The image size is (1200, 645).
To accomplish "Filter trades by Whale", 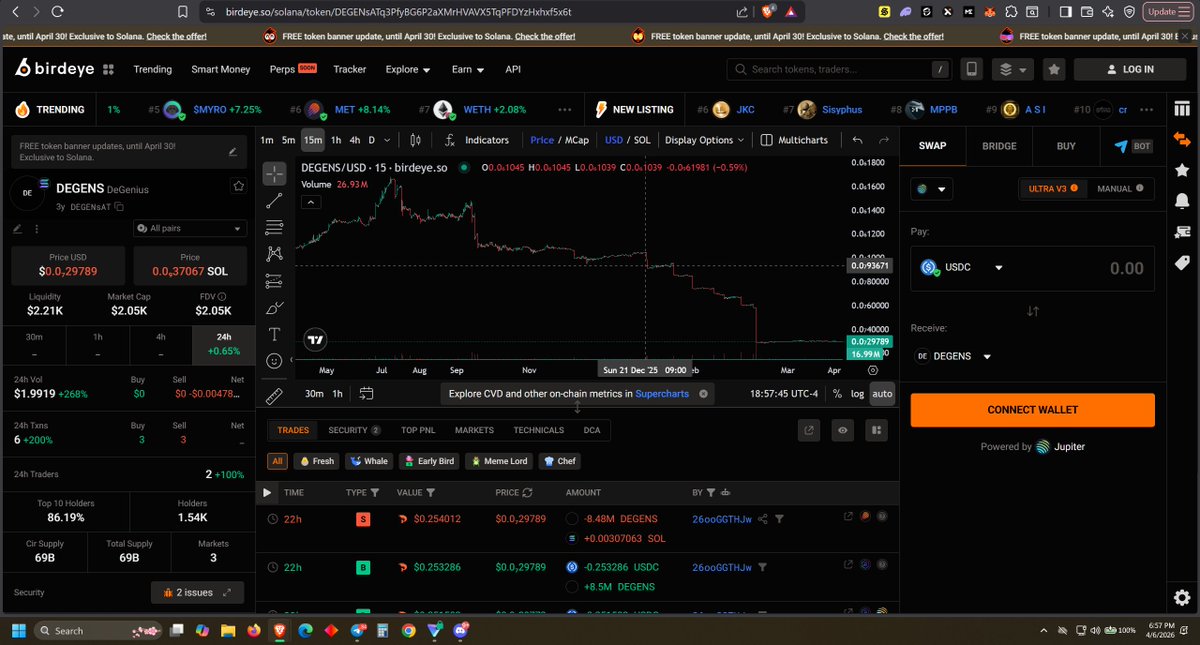I will click(369, 461).
